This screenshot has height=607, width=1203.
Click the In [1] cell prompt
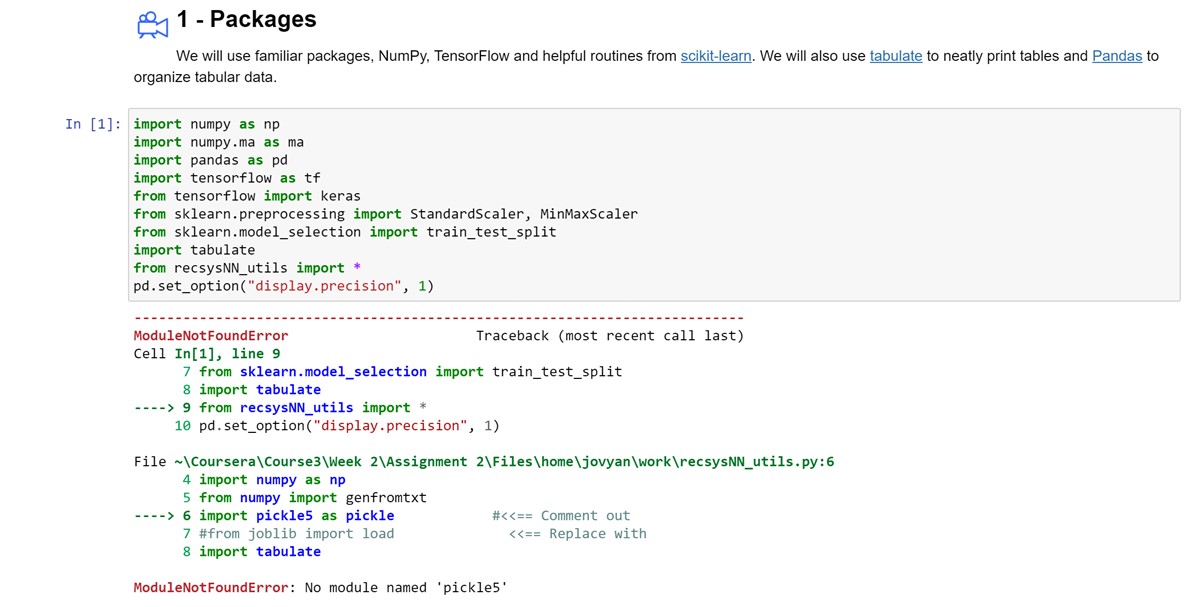(x=93, y=124)
